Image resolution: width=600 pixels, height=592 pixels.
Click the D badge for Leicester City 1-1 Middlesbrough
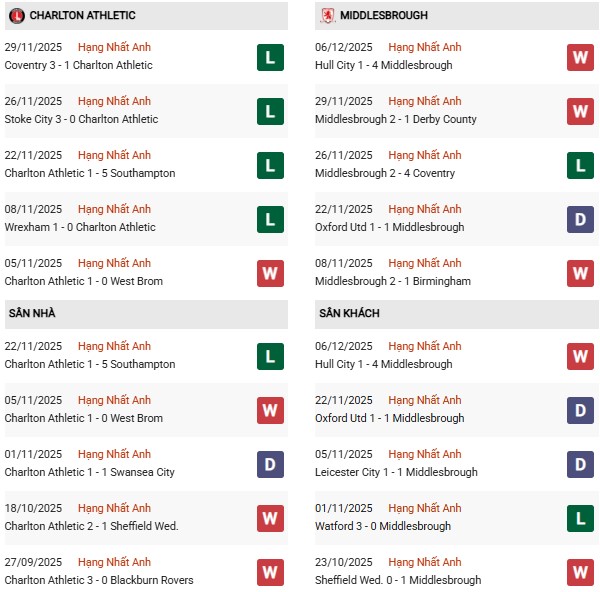click(x=580, y=464)
